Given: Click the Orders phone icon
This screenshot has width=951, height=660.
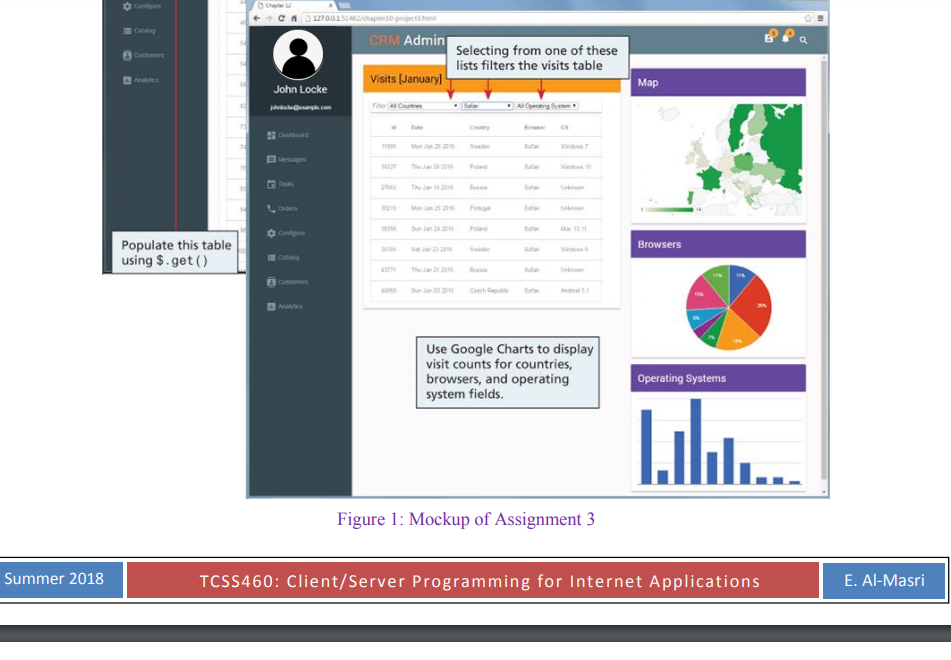Looking at the screenshot, I should pos(271,209).
